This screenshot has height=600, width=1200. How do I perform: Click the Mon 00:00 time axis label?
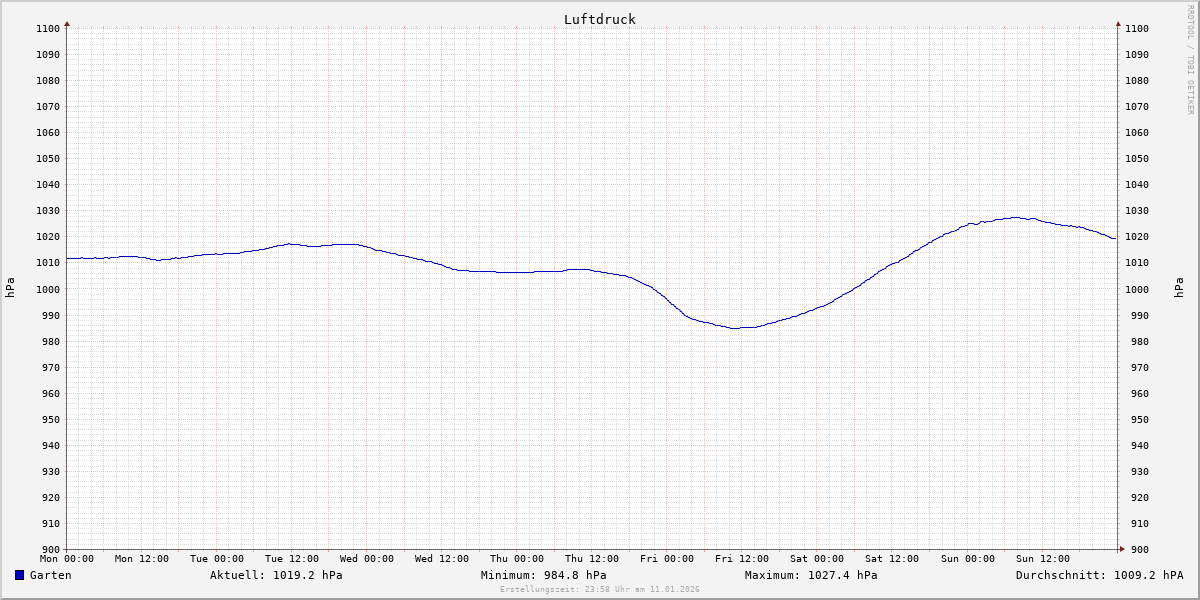pos(67,559)
